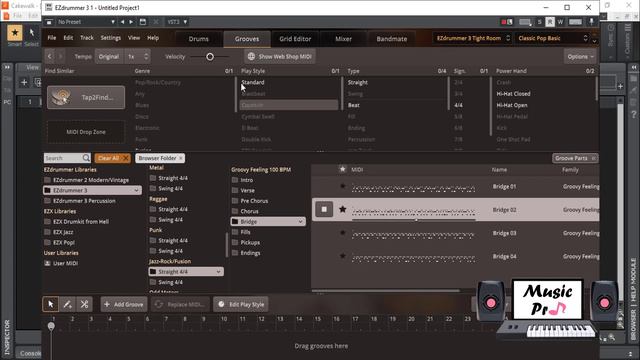Open the Settings menu

coord(111,38)
